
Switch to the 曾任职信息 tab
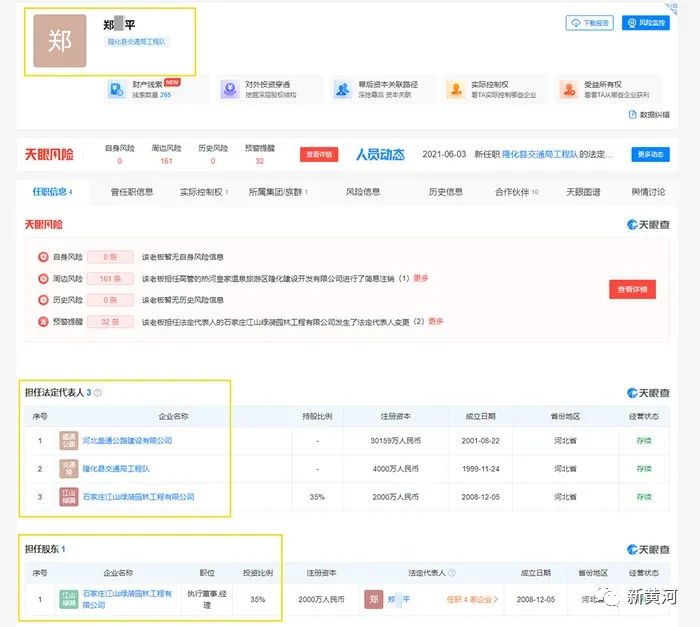(x=132, y=192)
